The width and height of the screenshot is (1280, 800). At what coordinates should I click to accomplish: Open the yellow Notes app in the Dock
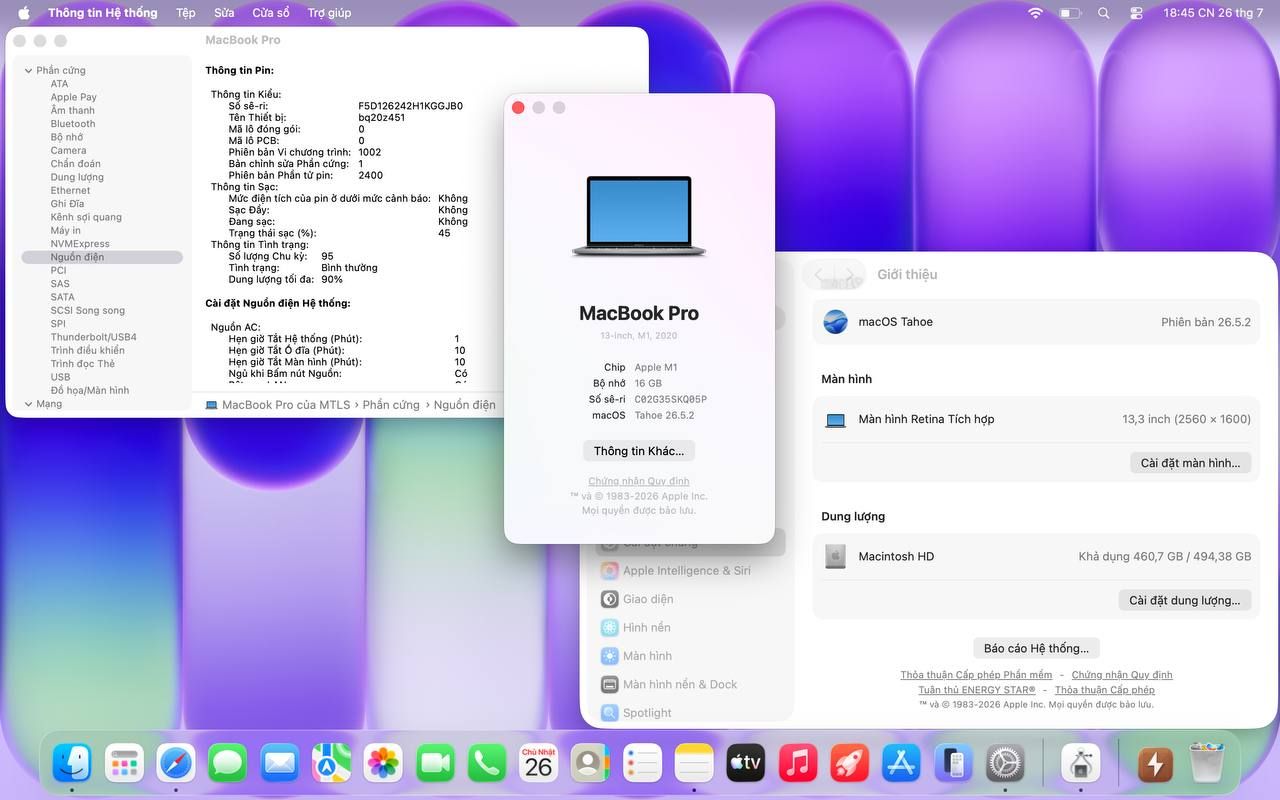click(x=694, y=764)
